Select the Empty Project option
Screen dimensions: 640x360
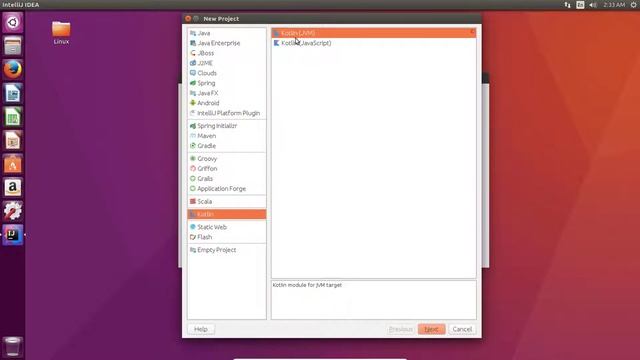[x=227, y=250]
